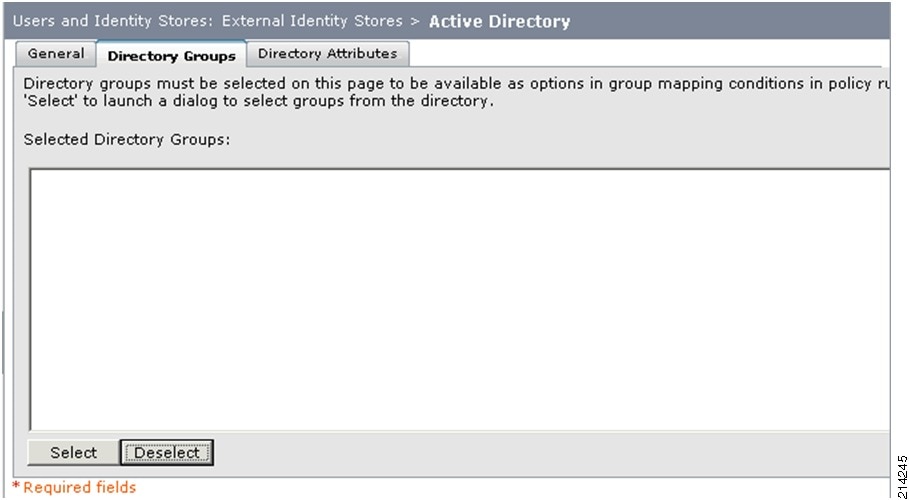Image resolution: width=909 pixels, height=500 pixels.
Task: Click the gray panel area right of Deselect
Action: (551, 453)
